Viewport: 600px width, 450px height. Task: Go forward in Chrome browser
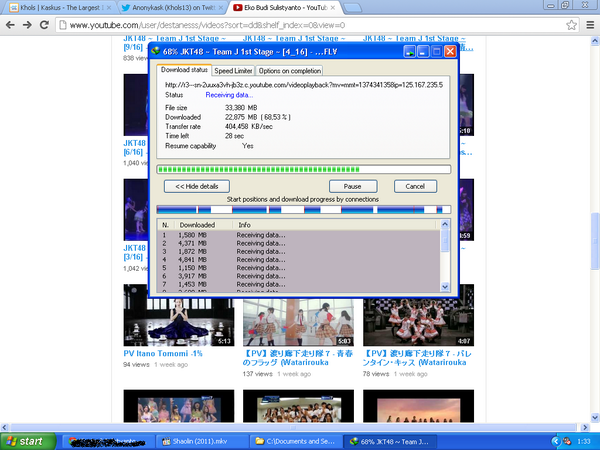[x=27, y=25]
